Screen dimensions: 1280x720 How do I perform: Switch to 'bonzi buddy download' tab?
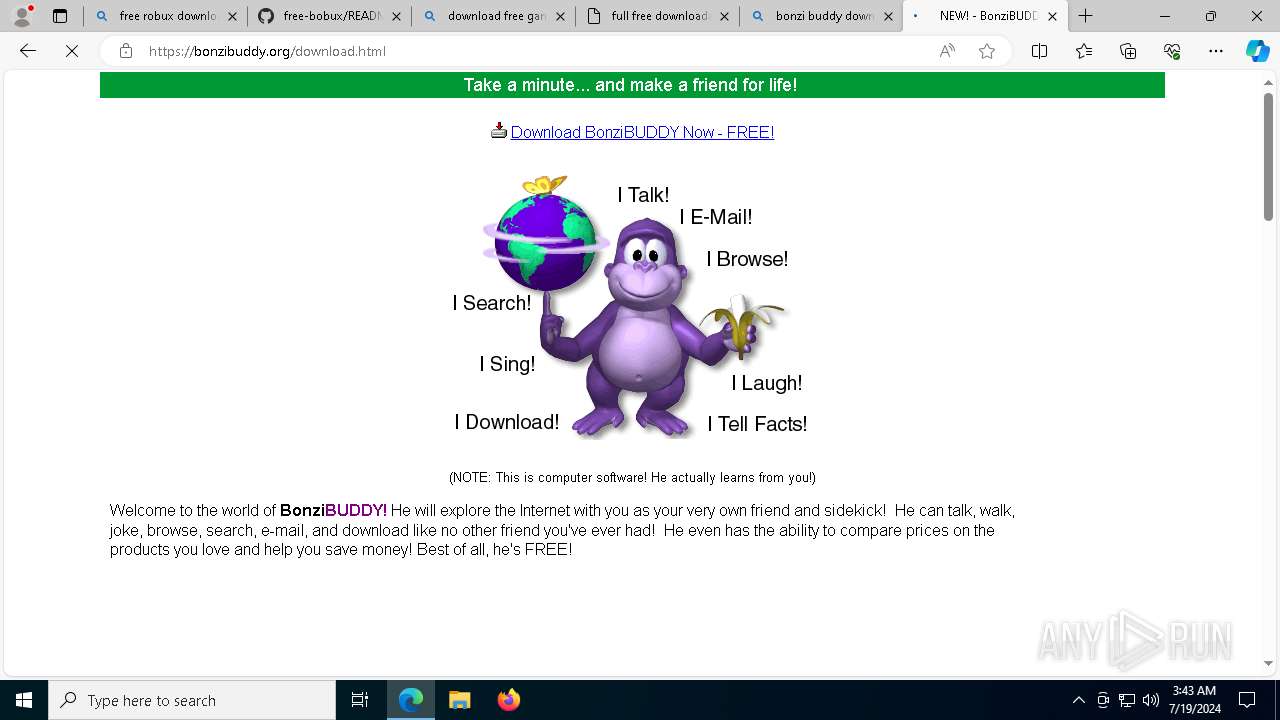click(821, 16)
